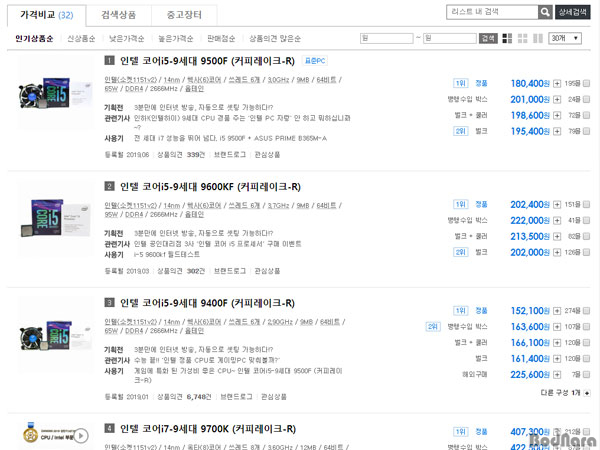Screen dimensions: 600x450
Task: Open 브랜드로그 for the 9500F
Action: tap(230, 155)
